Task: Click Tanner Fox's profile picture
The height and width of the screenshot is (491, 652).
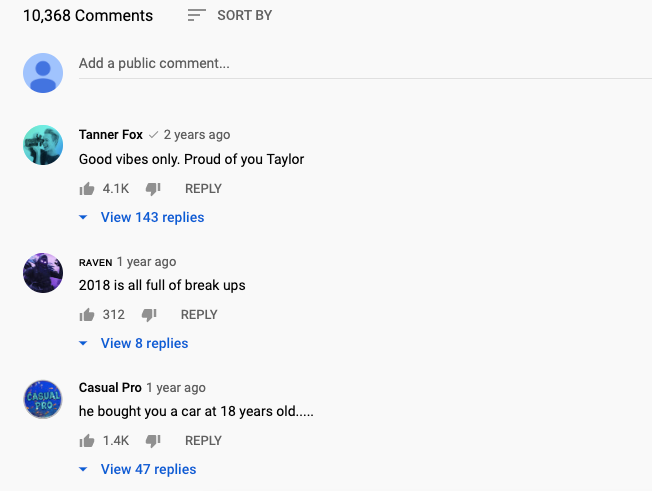Action: (43, 146)
